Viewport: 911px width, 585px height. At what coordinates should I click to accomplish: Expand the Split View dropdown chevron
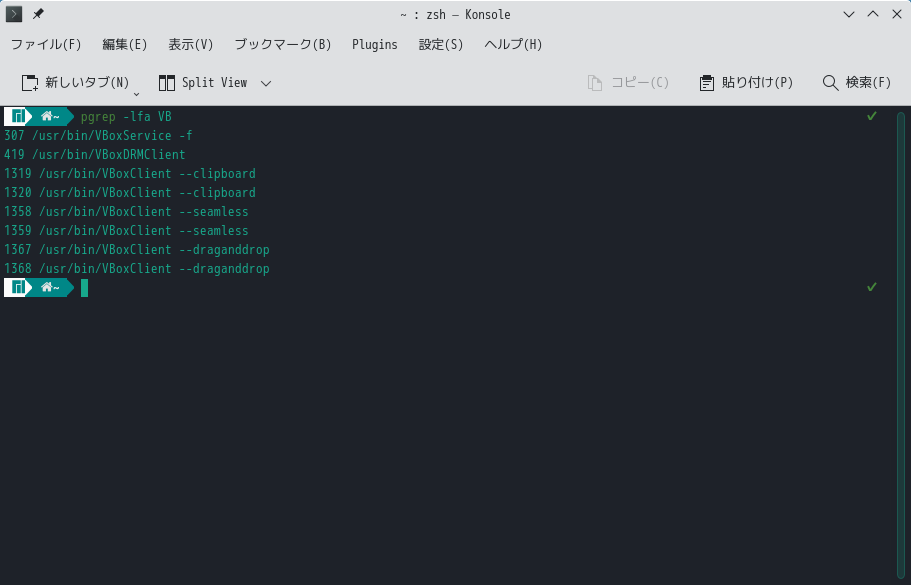266,84
